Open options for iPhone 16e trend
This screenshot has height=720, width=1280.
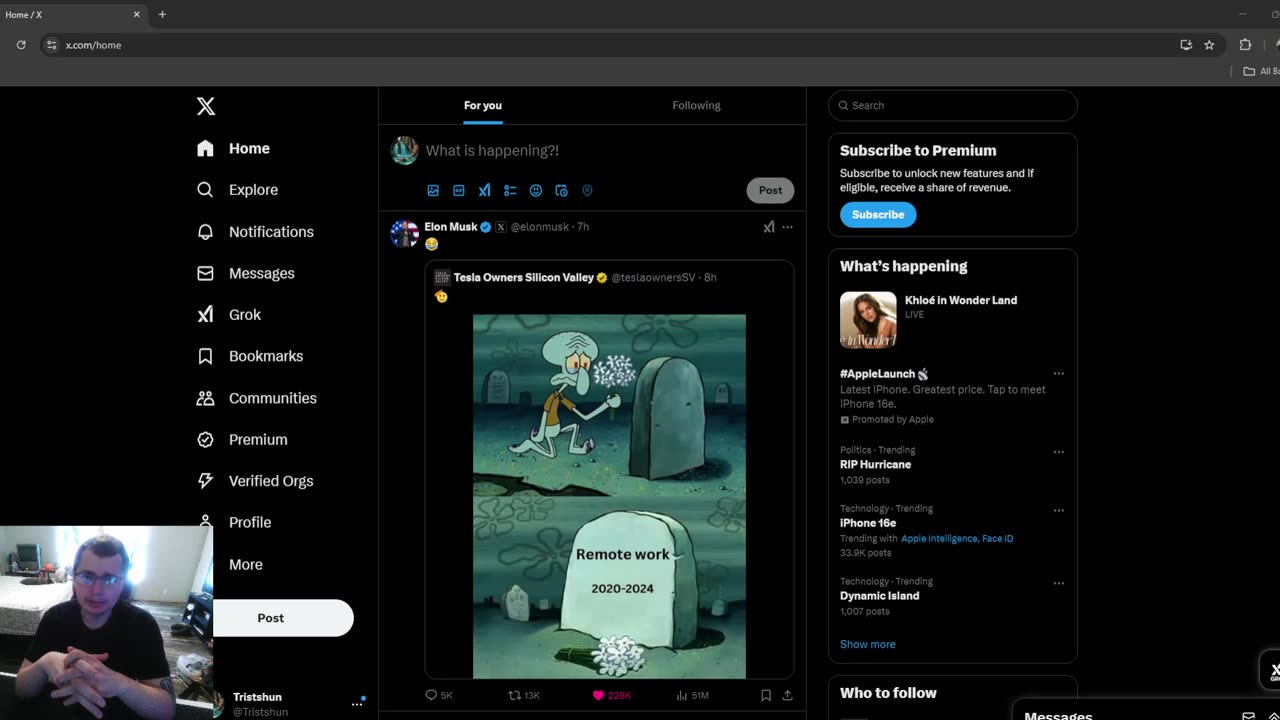[x=1059, y=510]
